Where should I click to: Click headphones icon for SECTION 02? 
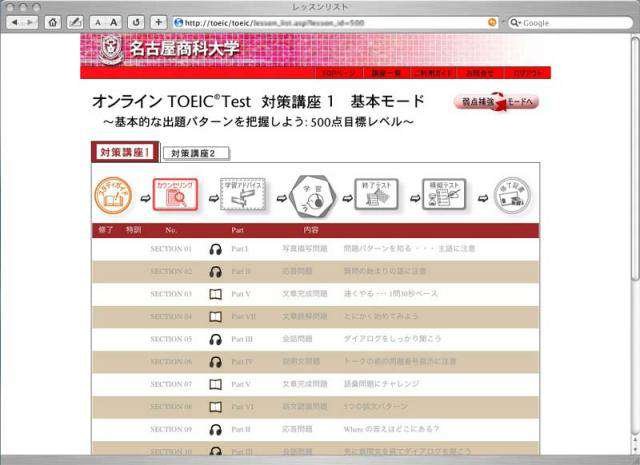[x=216, y=272]
